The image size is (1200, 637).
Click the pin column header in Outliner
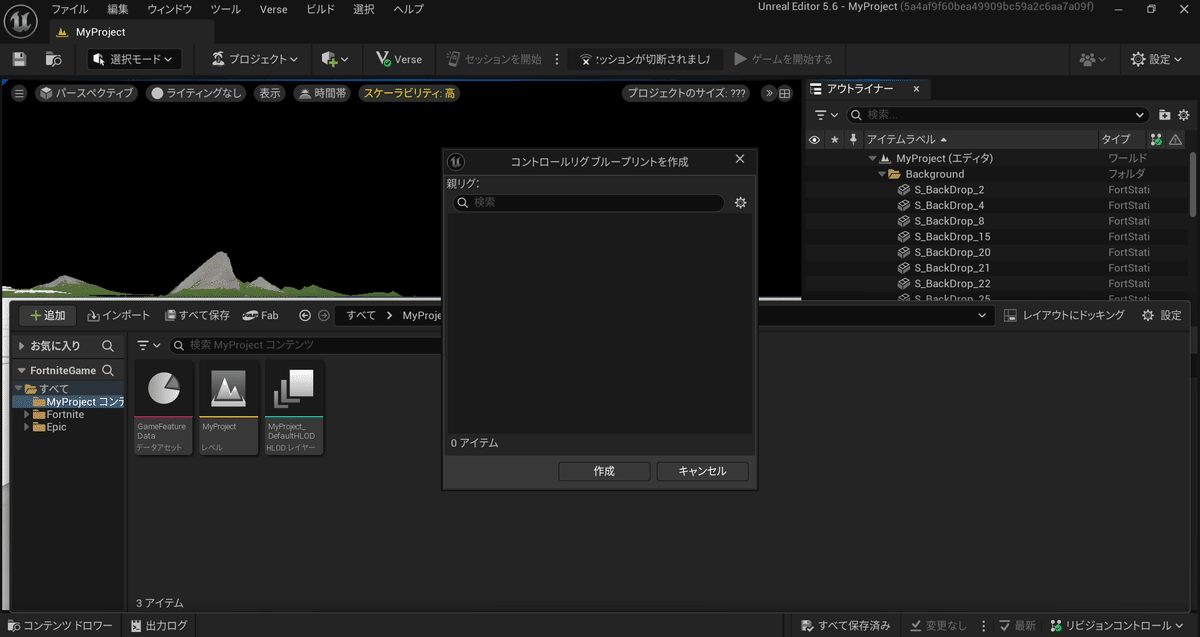[x=853, y=140]
